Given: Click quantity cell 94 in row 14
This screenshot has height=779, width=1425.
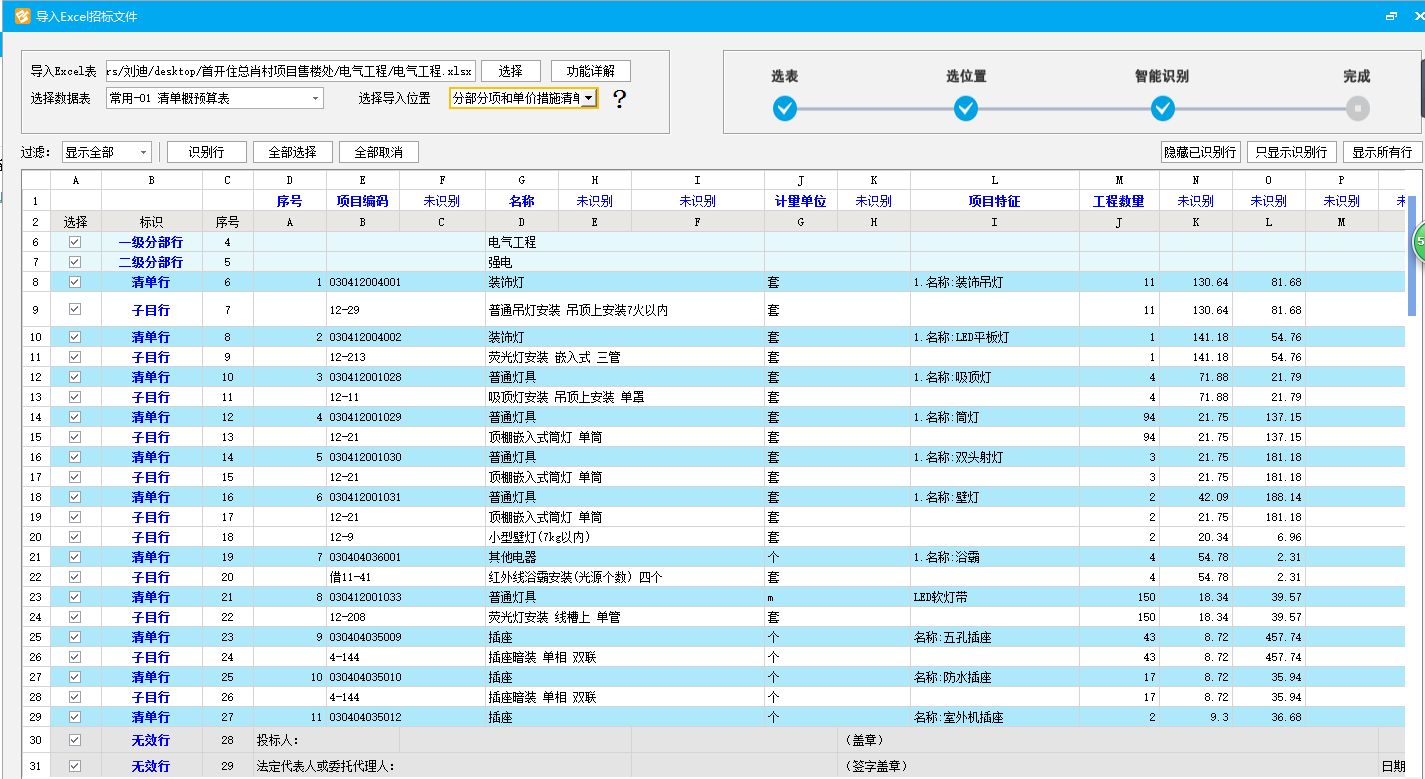Looking at the screenshot, I should pos(1119,417).
